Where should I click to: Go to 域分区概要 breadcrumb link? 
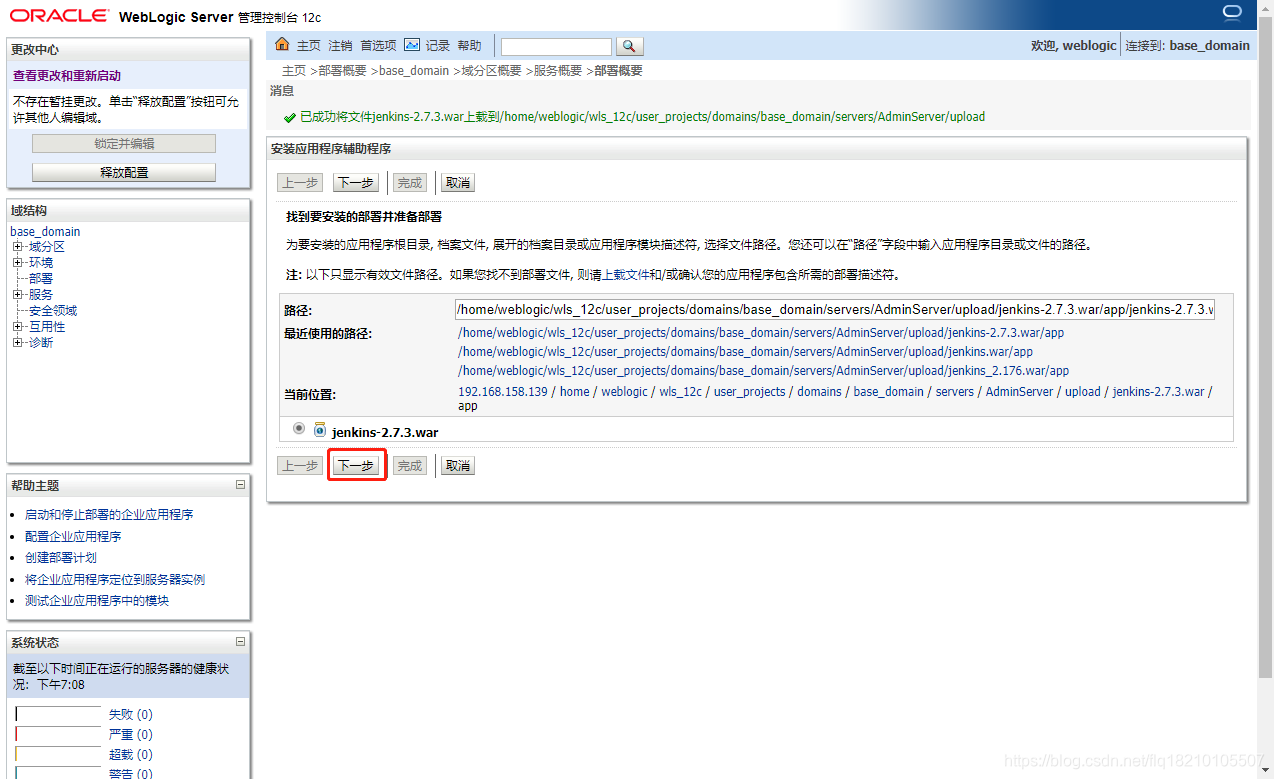point(491,71)
